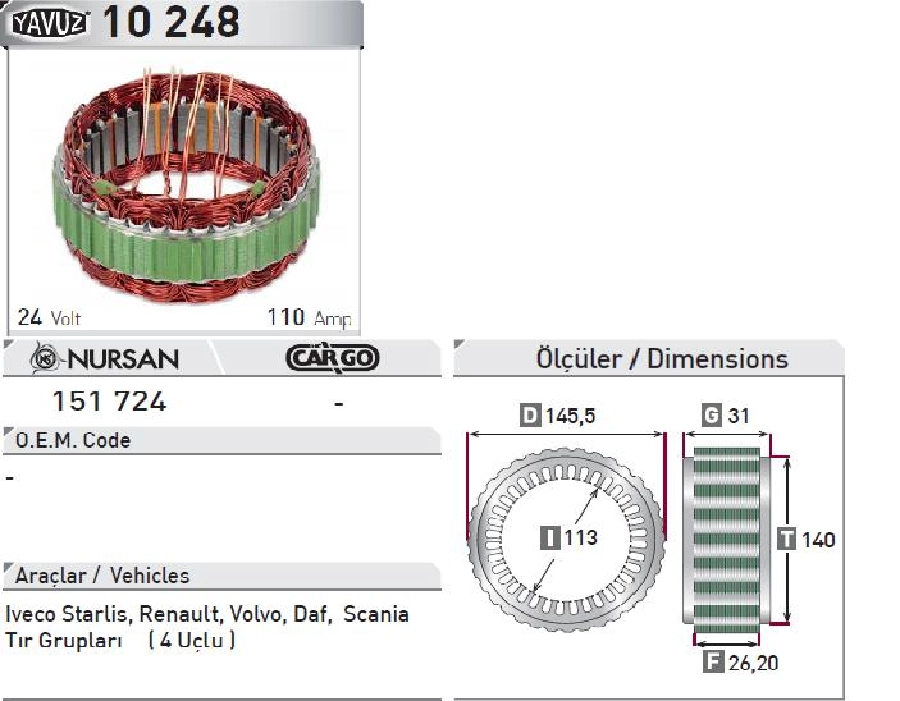
Task: Click the D dimension label icon
Action: click(x=530, y=415)
